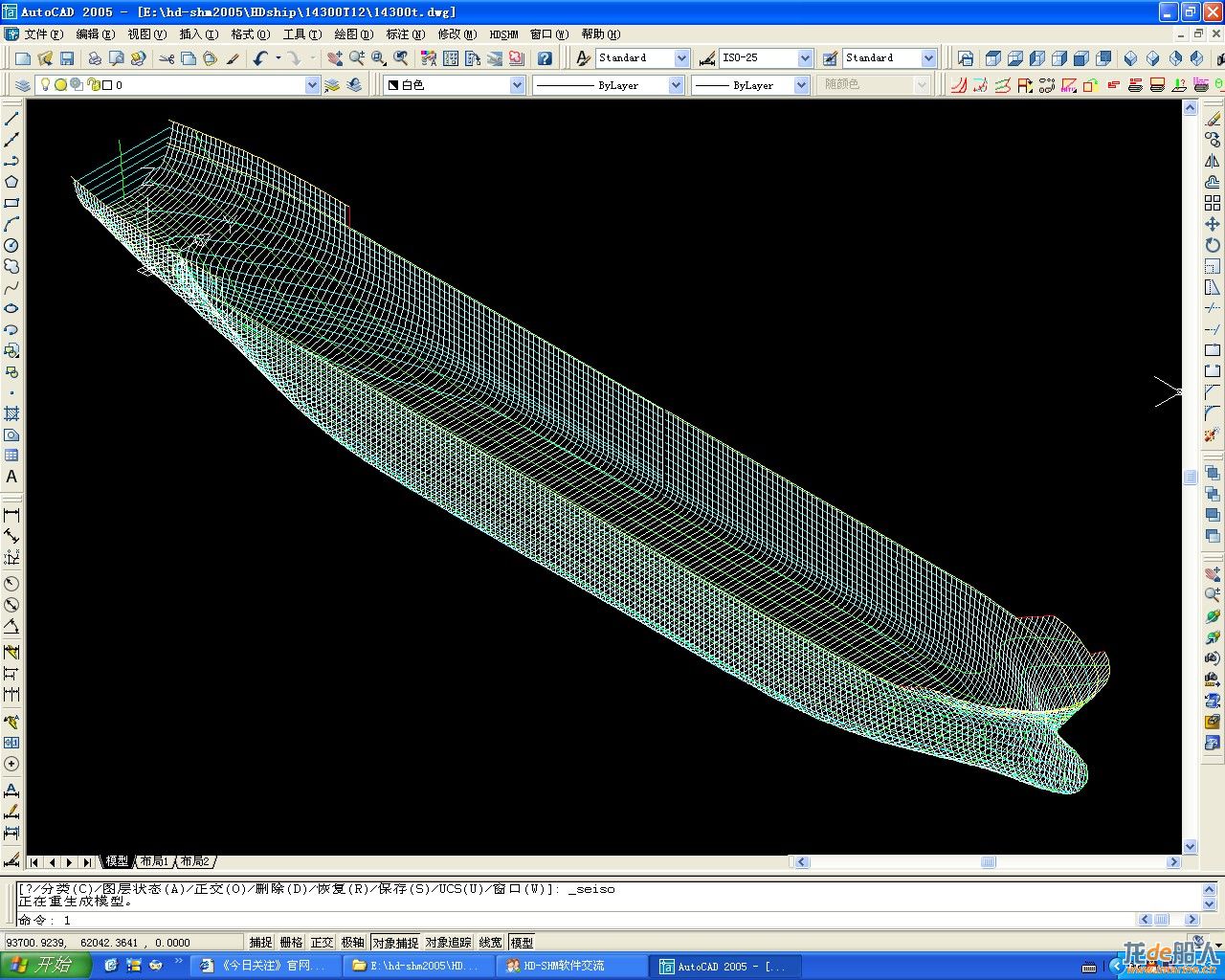The image size is (1225, 980).
Task: Expand the layer 0 dropdown list
Action: pos(312,85)
